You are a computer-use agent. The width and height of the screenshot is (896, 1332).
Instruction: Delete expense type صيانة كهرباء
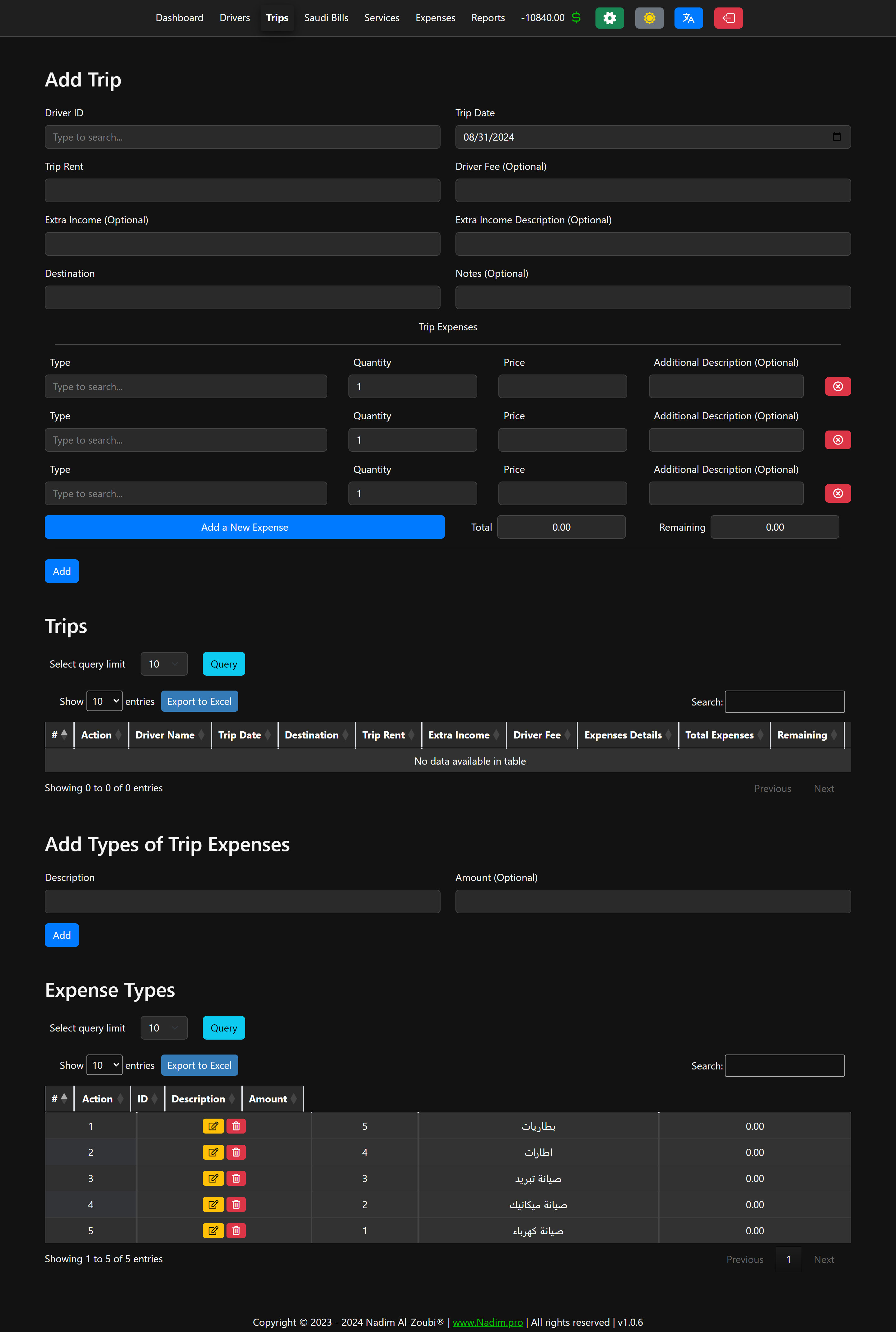pos(236,1231)
